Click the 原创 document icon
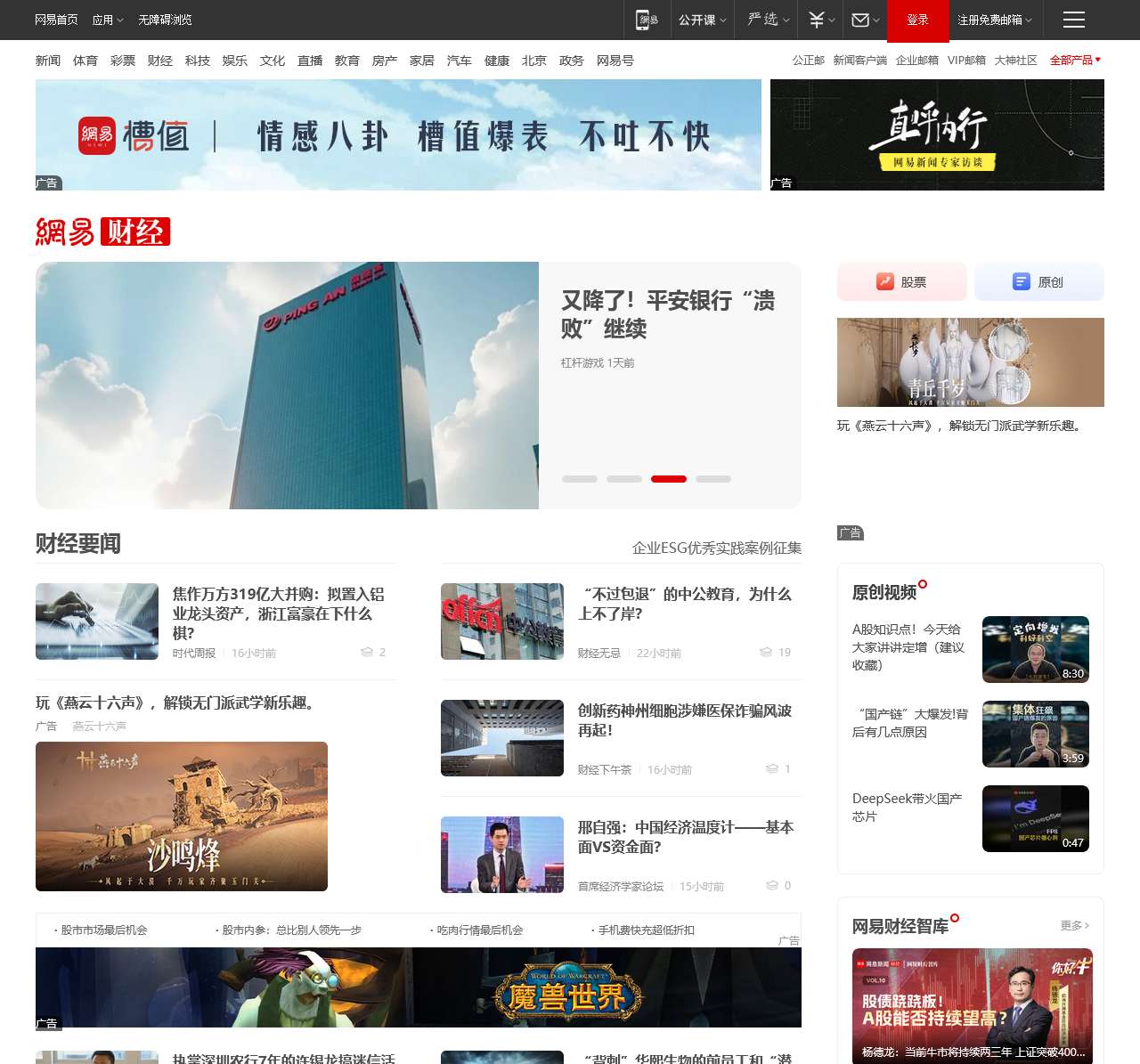This screenshot has height=1064, width=1140. (x=1022, y=281)
